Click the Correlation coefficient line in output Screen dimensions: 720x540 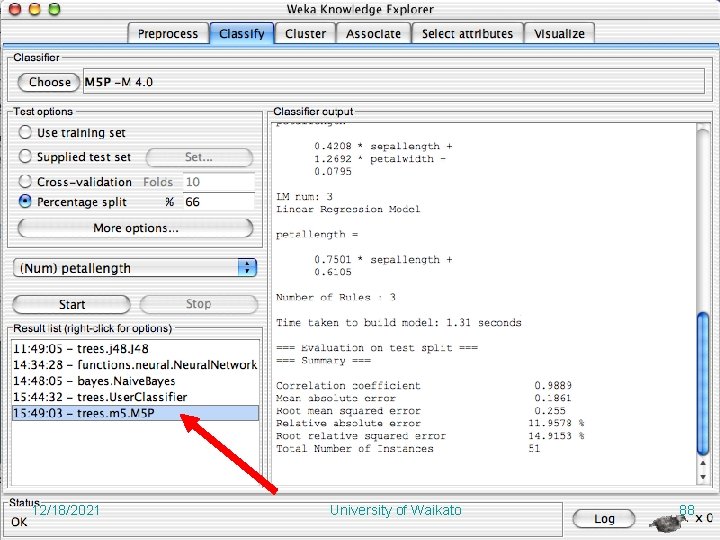coord(424,385)
